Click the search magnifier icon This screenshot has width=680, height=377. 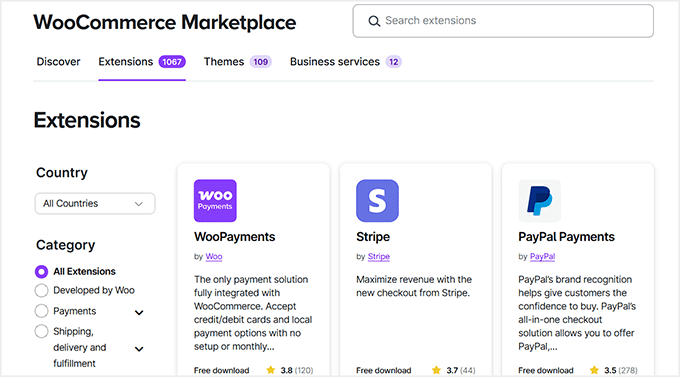click(374, 21)
